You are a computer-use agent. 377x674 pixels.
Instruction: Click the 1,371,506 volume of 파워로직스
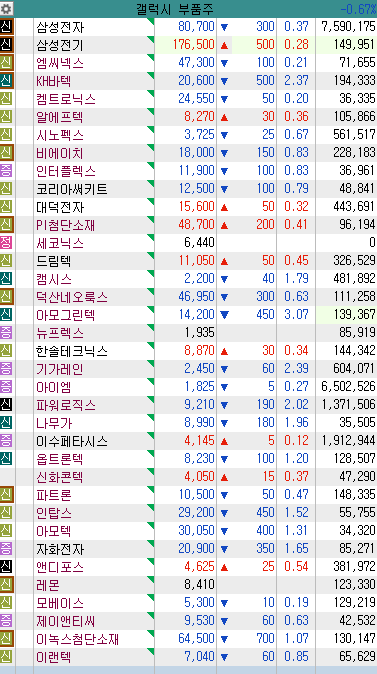(348, 404)
